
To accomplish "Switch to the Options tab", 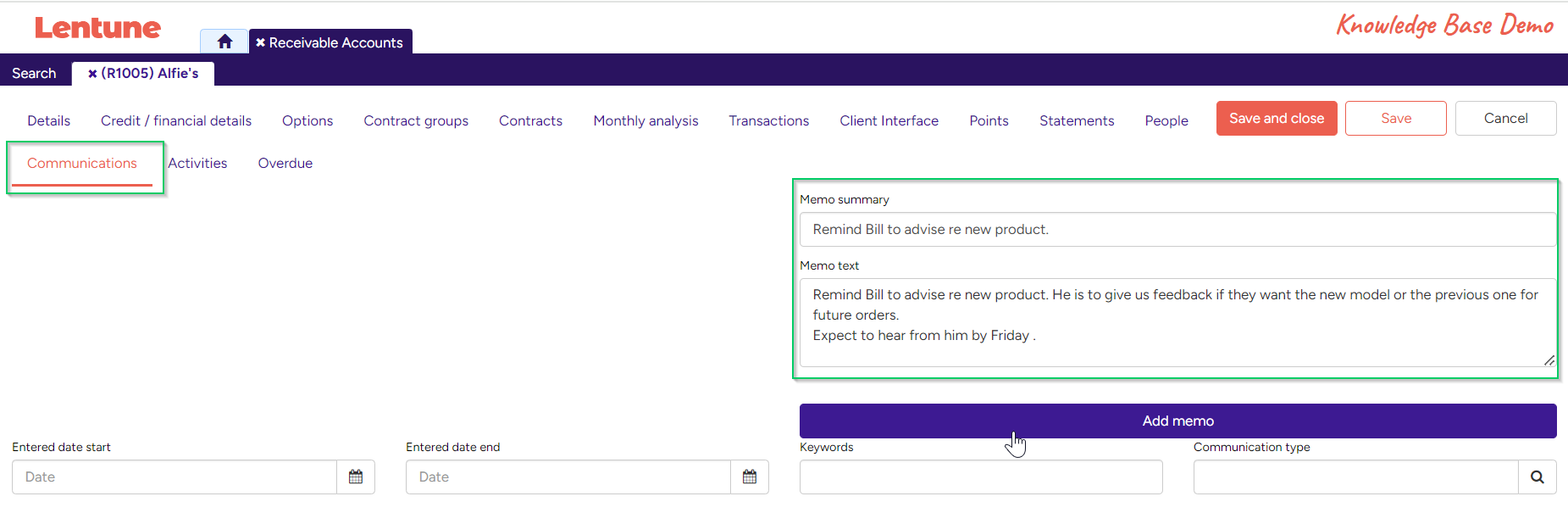I will (x=308, y=120).
